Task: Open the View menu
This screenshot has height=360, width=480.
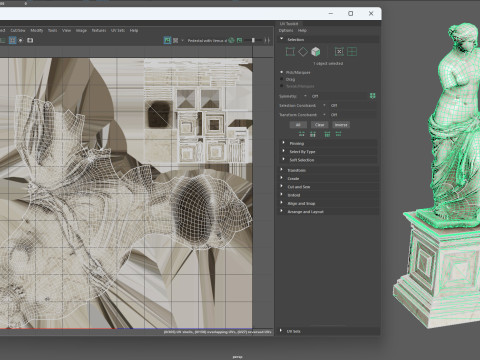Action: [x=66, y=30]
